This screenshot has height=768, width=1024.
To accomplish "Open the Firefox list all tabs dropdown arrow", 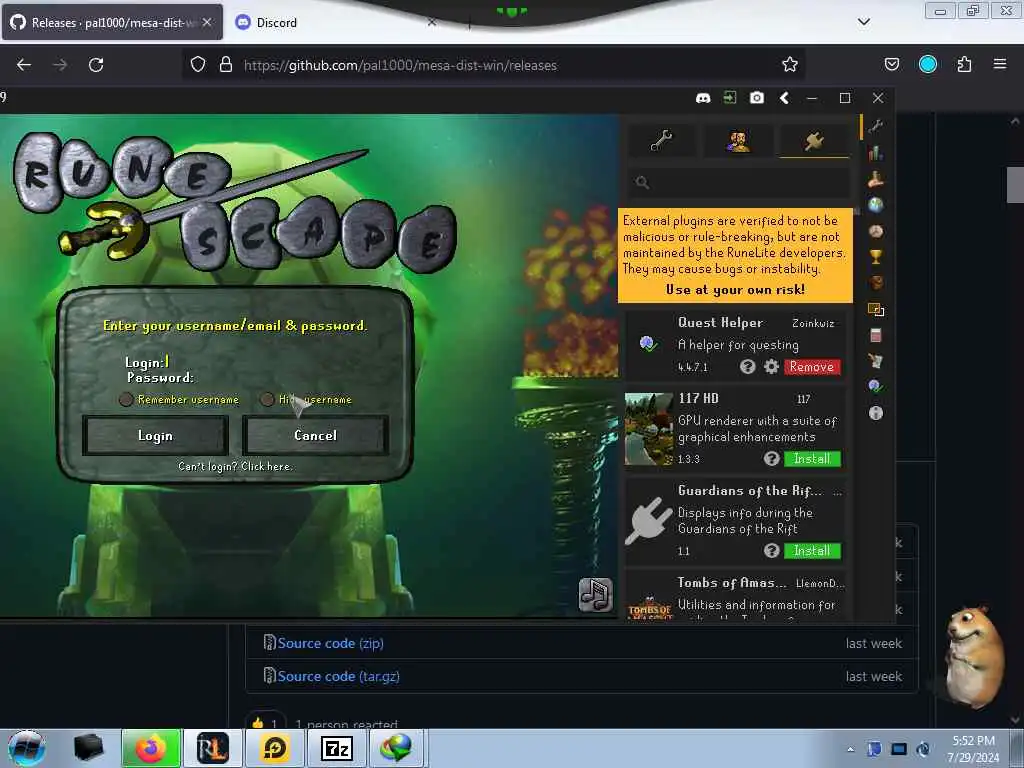I will tap(863, 22).
